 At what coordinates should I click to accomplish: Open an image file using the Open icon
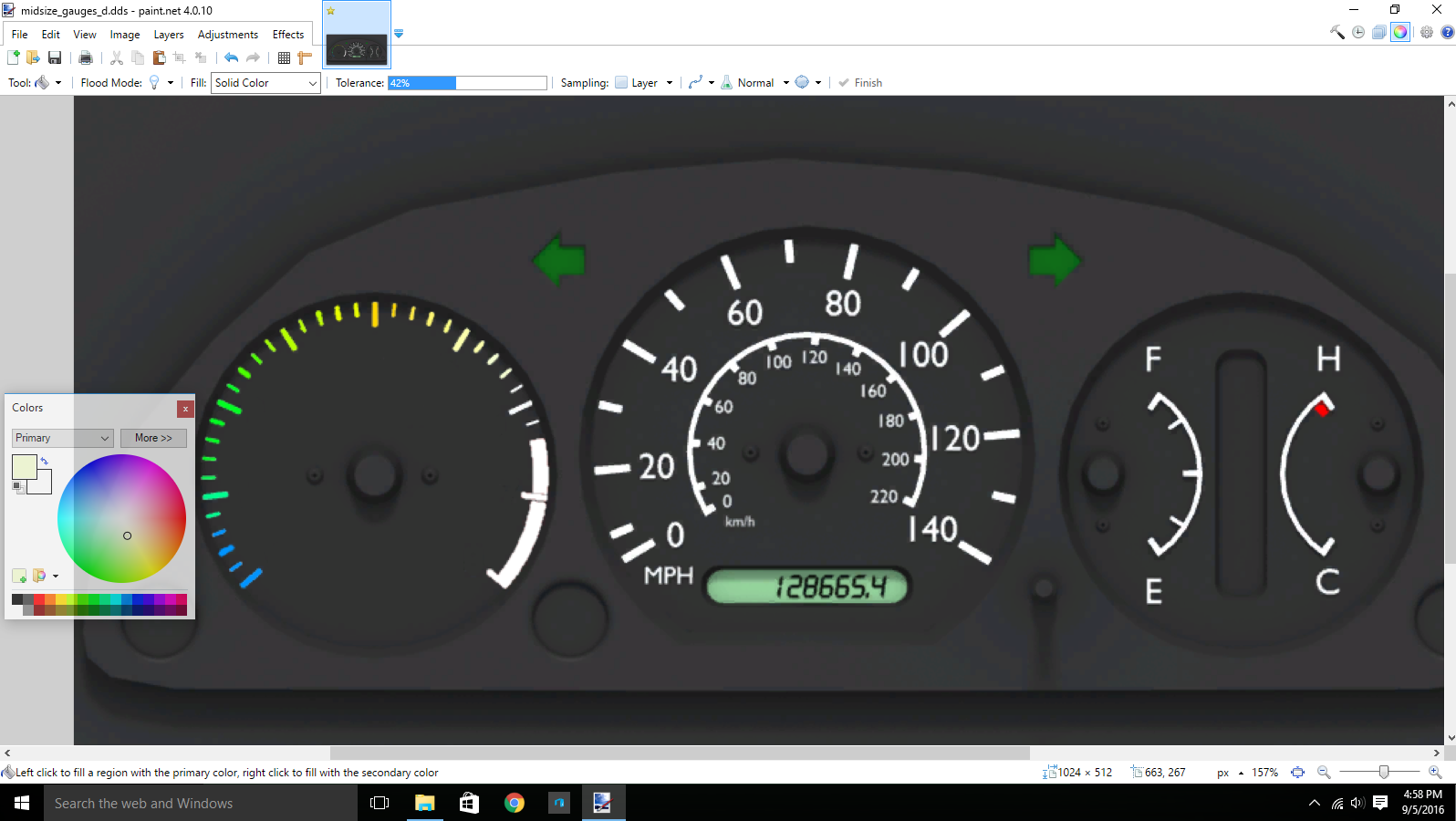coord(34,57)
